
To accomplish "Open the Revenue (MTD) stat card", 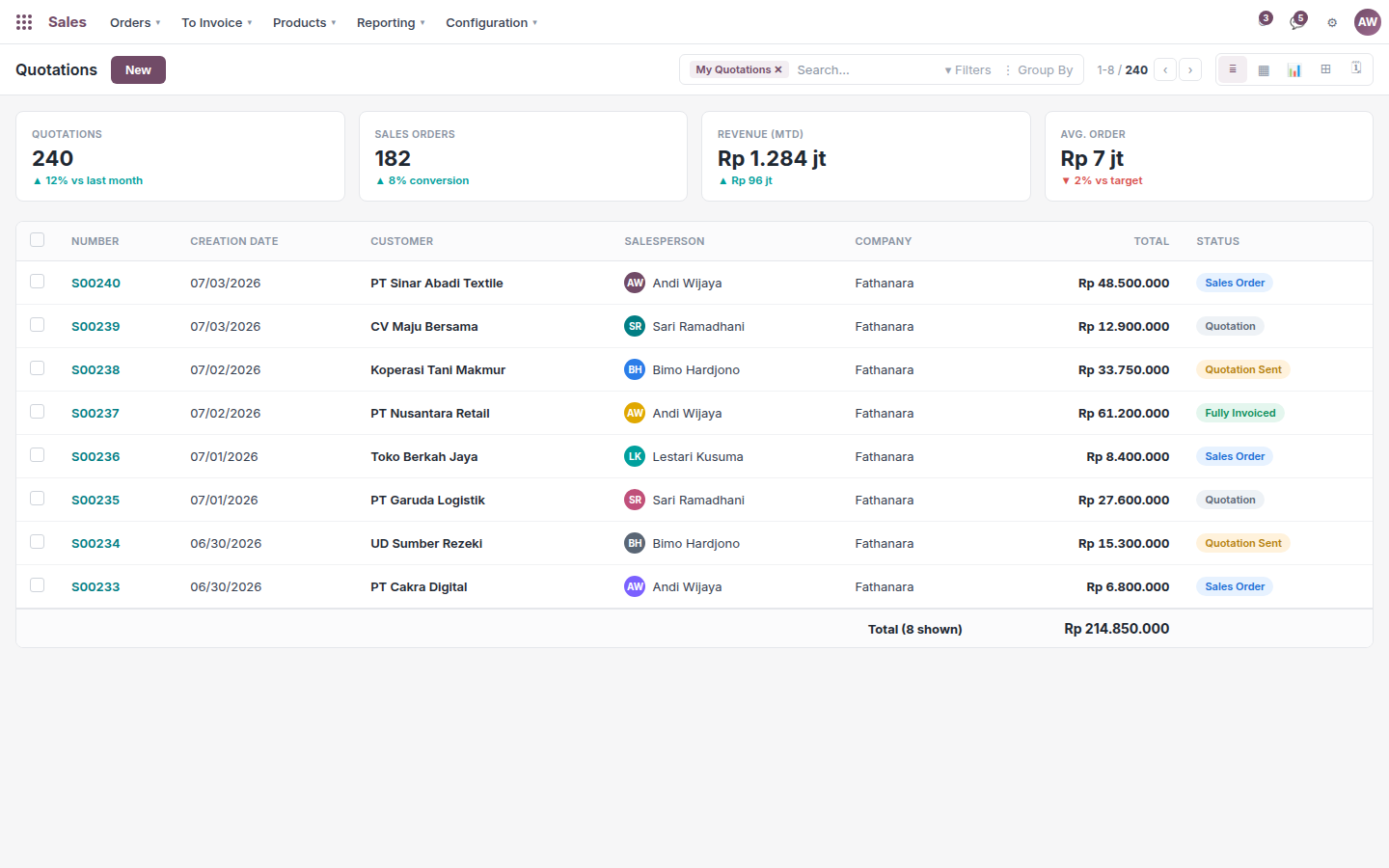I will (x=866, y=156).
